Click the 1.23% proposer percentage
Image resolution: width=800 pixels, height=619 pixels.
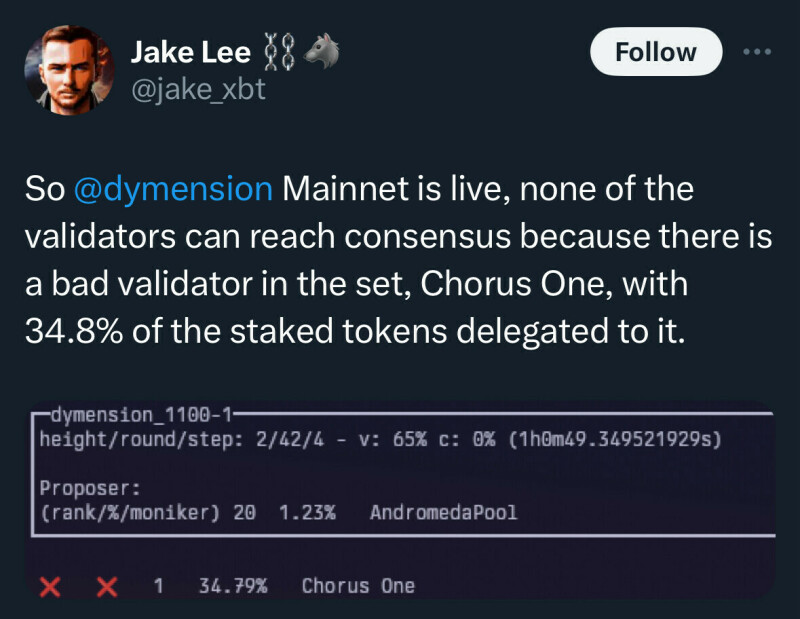[306, 513]
